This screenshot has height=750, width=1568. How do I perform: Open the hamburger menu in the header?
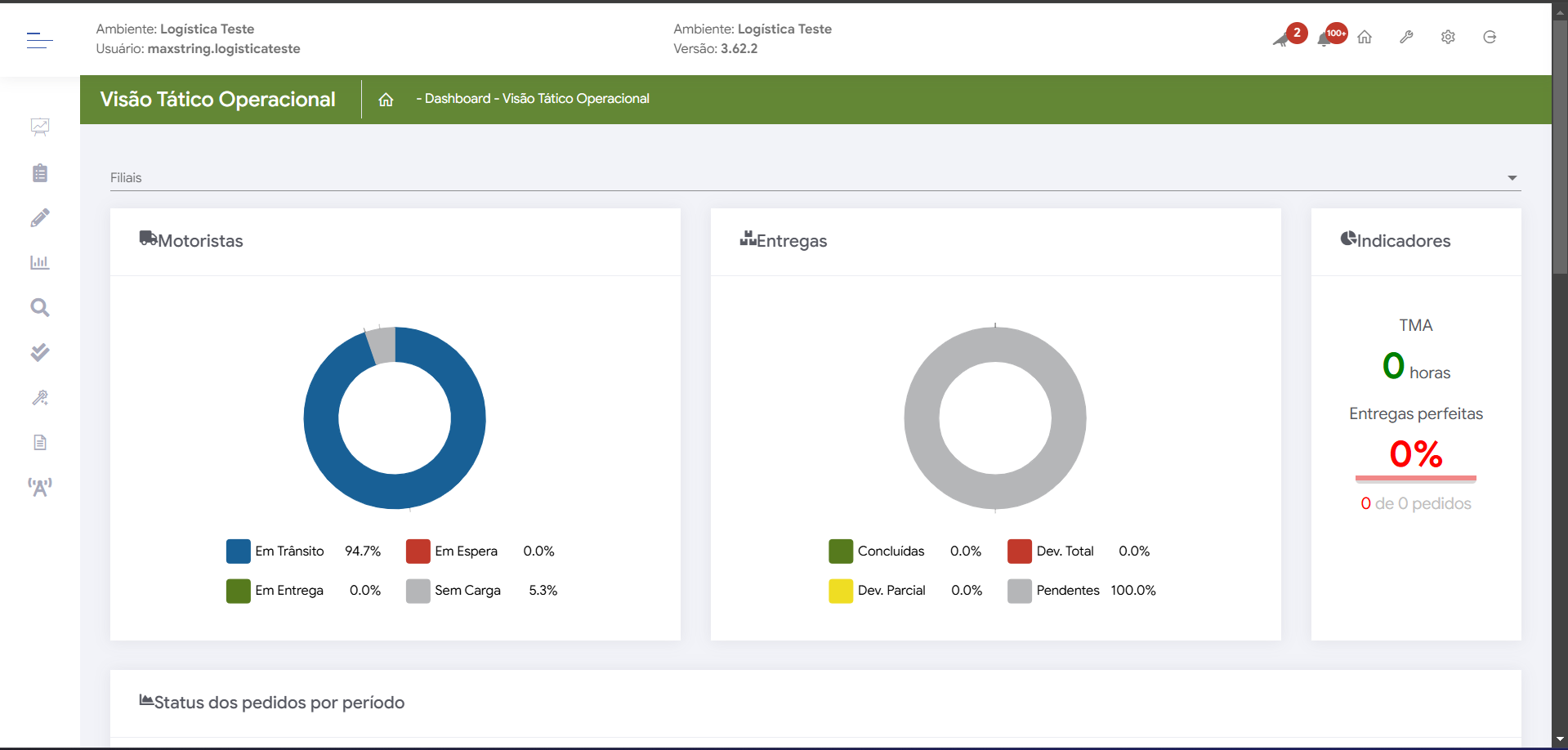click(x=39, y=40)
